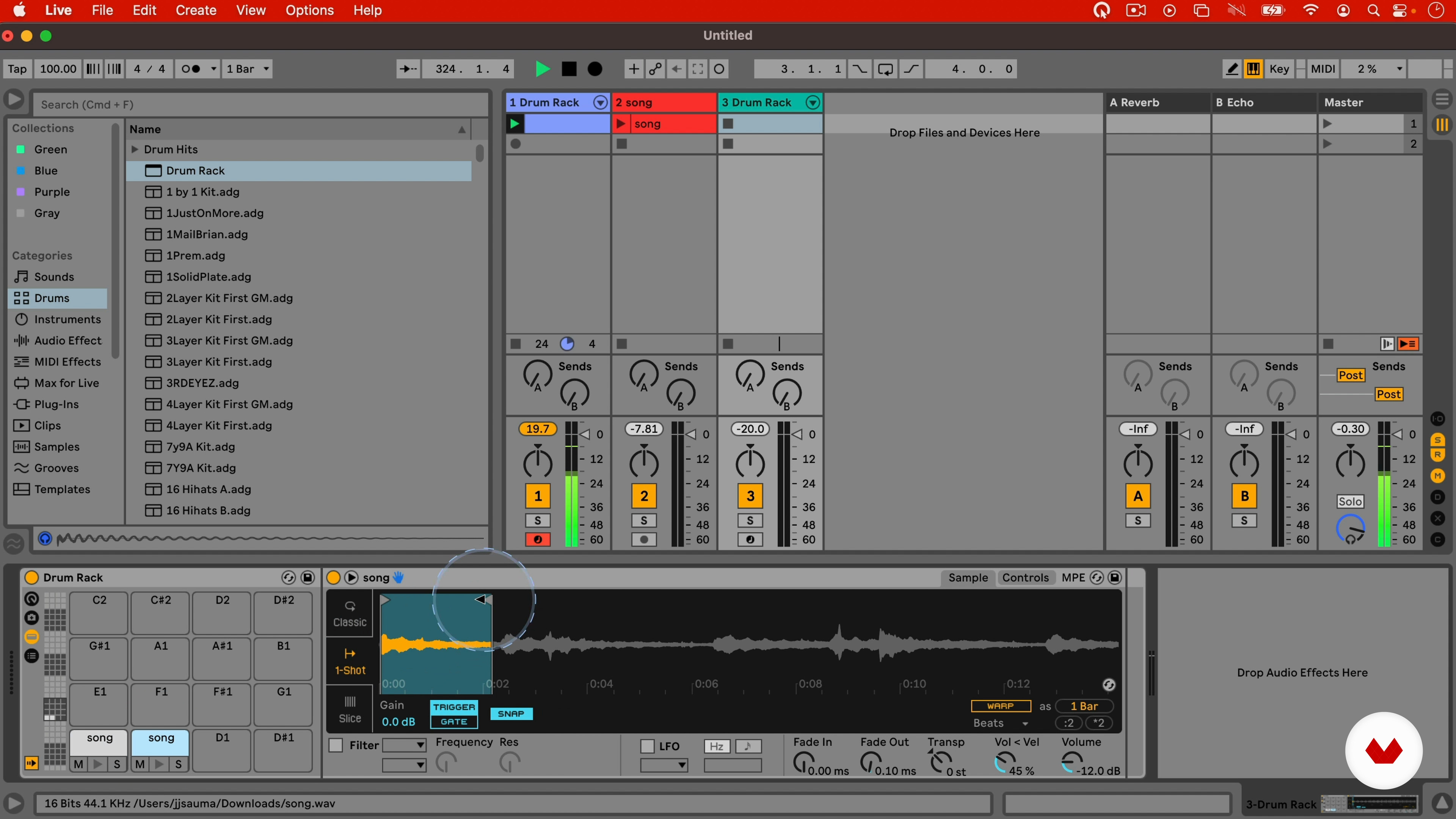Toggle Loop switch in transport bar
1456x819 pixels.
885,69
